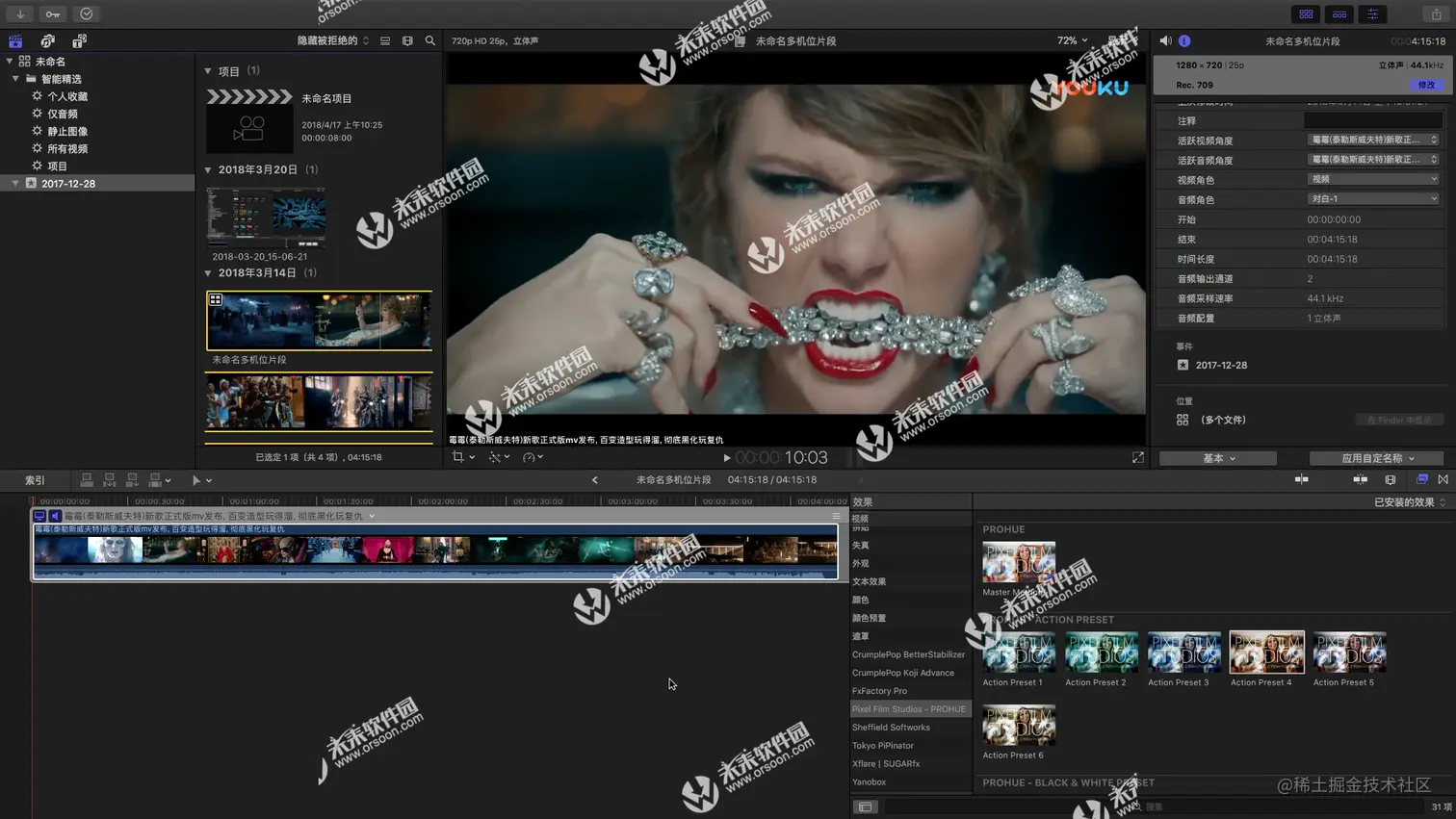Open the select tool arrow dropdown
Viewport: 1456px width, 819px height.
(201, 479)
